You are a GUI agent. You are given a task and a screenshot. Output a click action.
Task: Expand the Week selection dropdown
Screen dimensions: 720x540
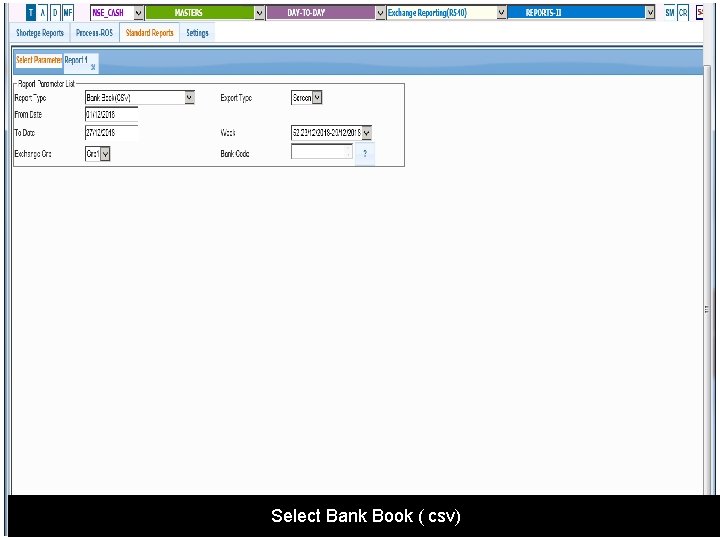(x=366, y=133)
